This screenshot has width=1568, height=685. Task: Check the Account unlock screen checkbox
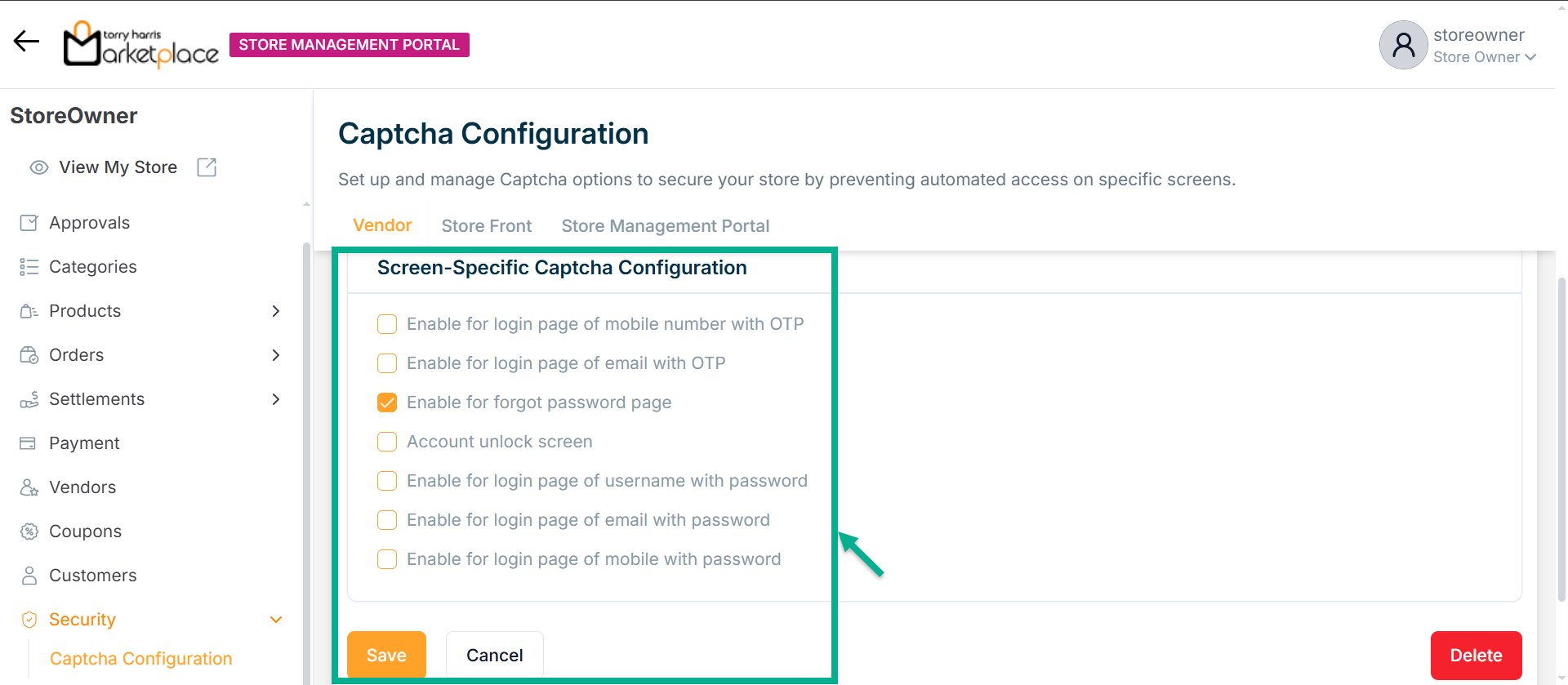coord(387,442)
